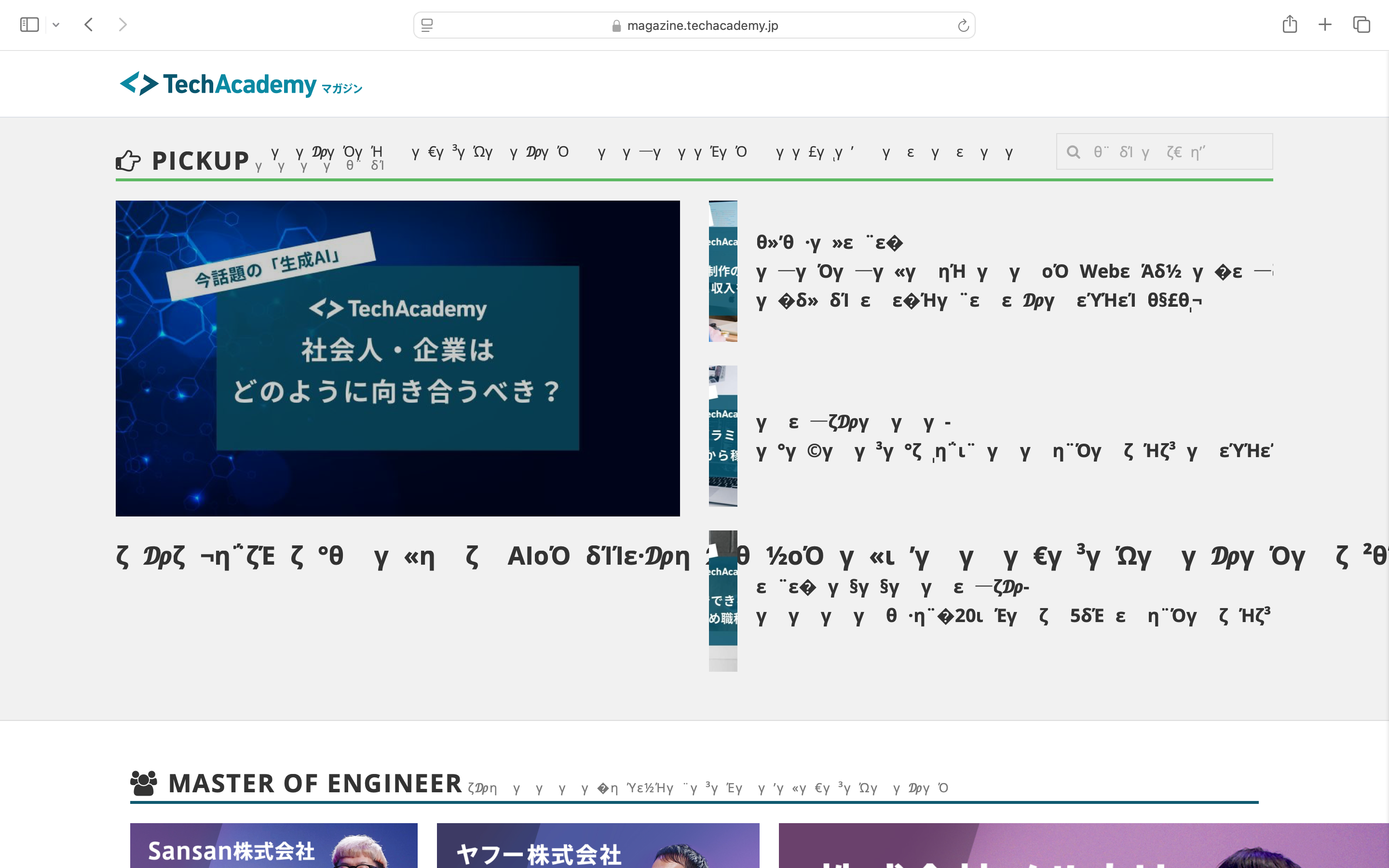Open the second pickup article thumbnail

tap(722, 436)
